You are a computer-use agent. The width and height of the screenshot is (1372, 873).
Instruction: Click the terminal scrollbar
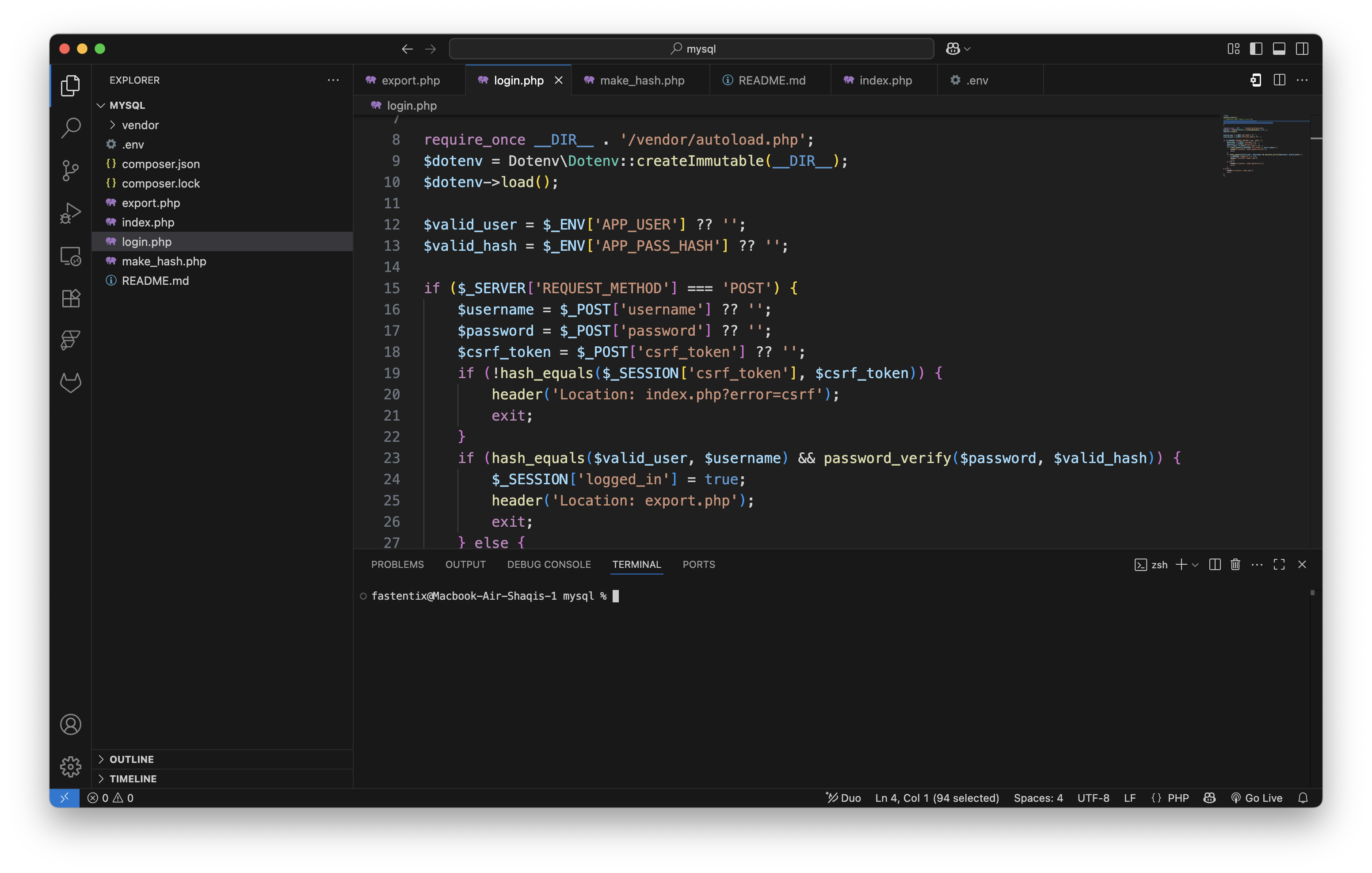[1313, 593]
